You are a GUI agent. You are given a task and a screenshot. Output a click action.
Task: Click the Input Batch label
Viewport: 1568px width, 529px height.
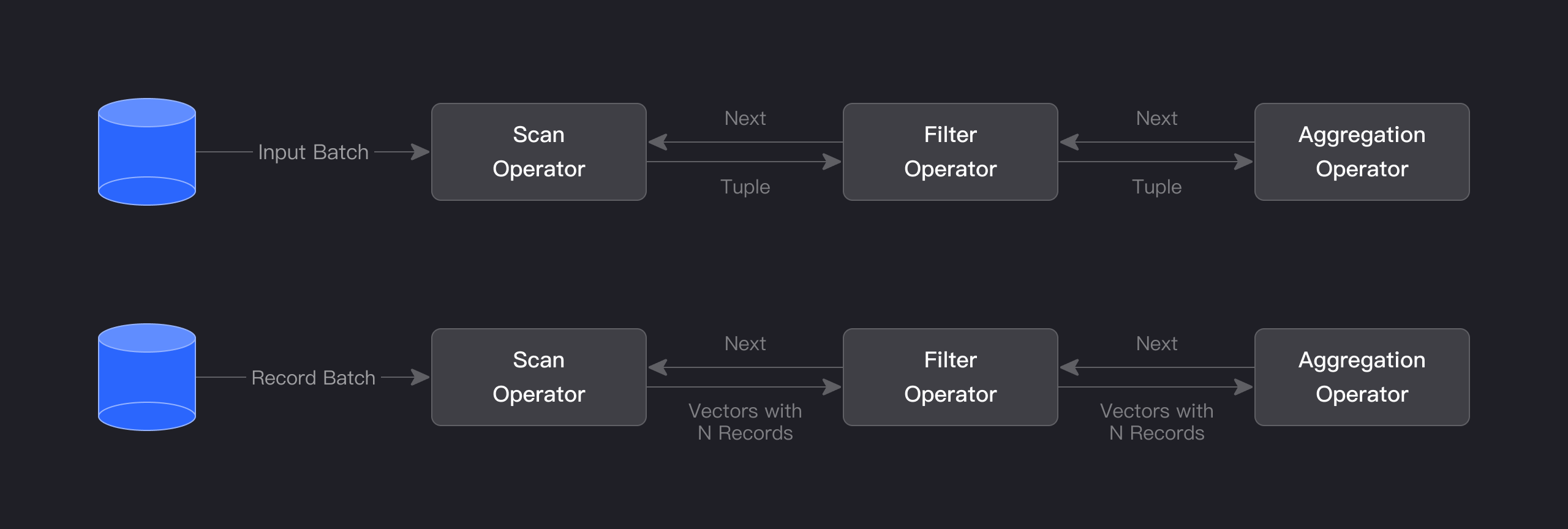coord(313,152)
